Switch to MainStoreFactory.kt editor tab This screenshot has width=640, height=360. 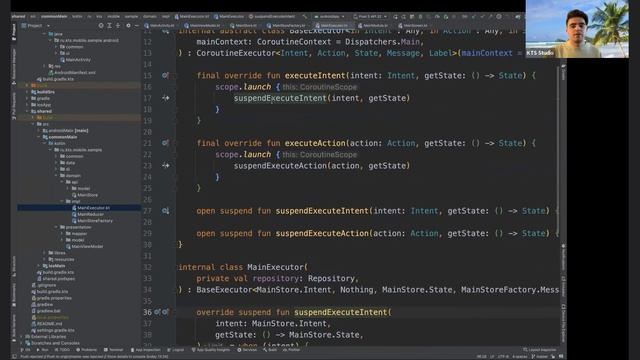point(287,25)
